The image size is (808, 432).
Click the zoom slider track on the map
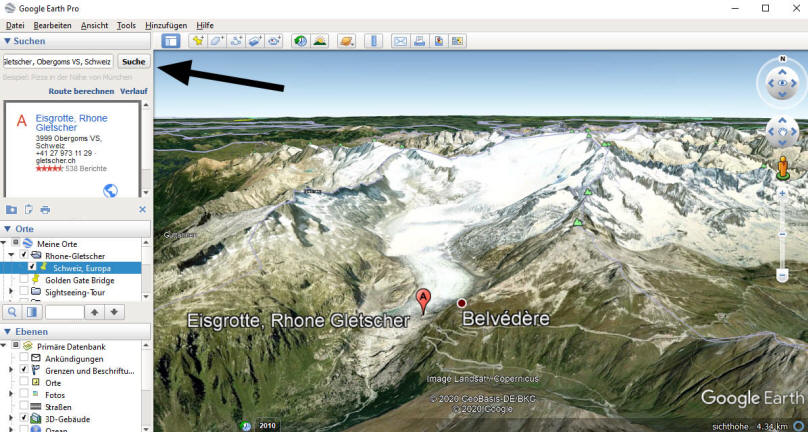pyautogui.click(x=782, y=235)
